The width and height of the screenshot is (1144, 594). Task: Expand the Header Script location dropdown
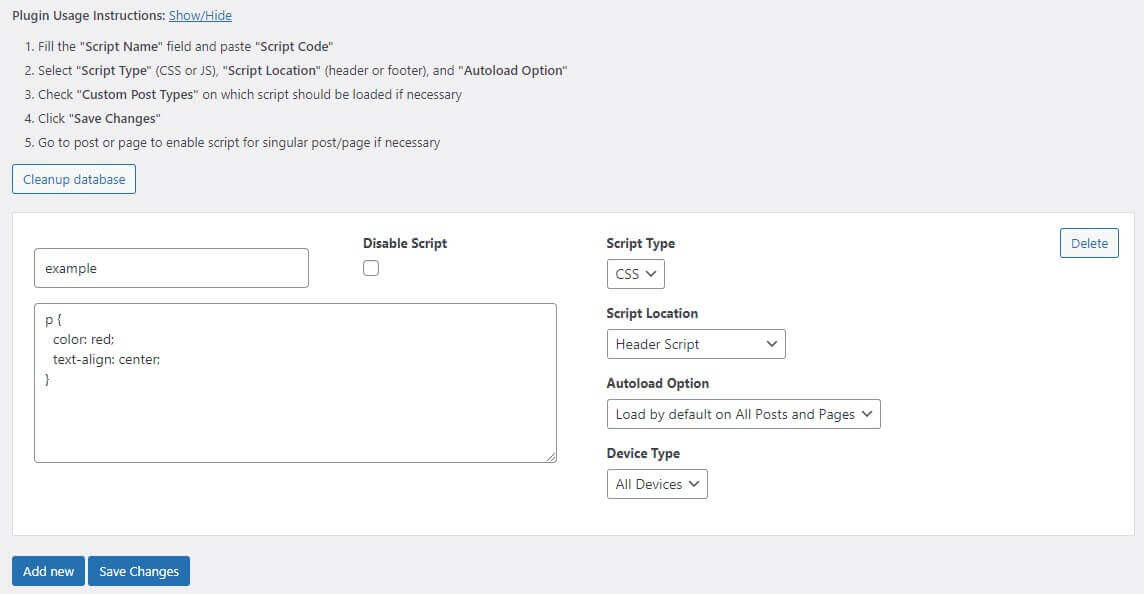(695, 344)
